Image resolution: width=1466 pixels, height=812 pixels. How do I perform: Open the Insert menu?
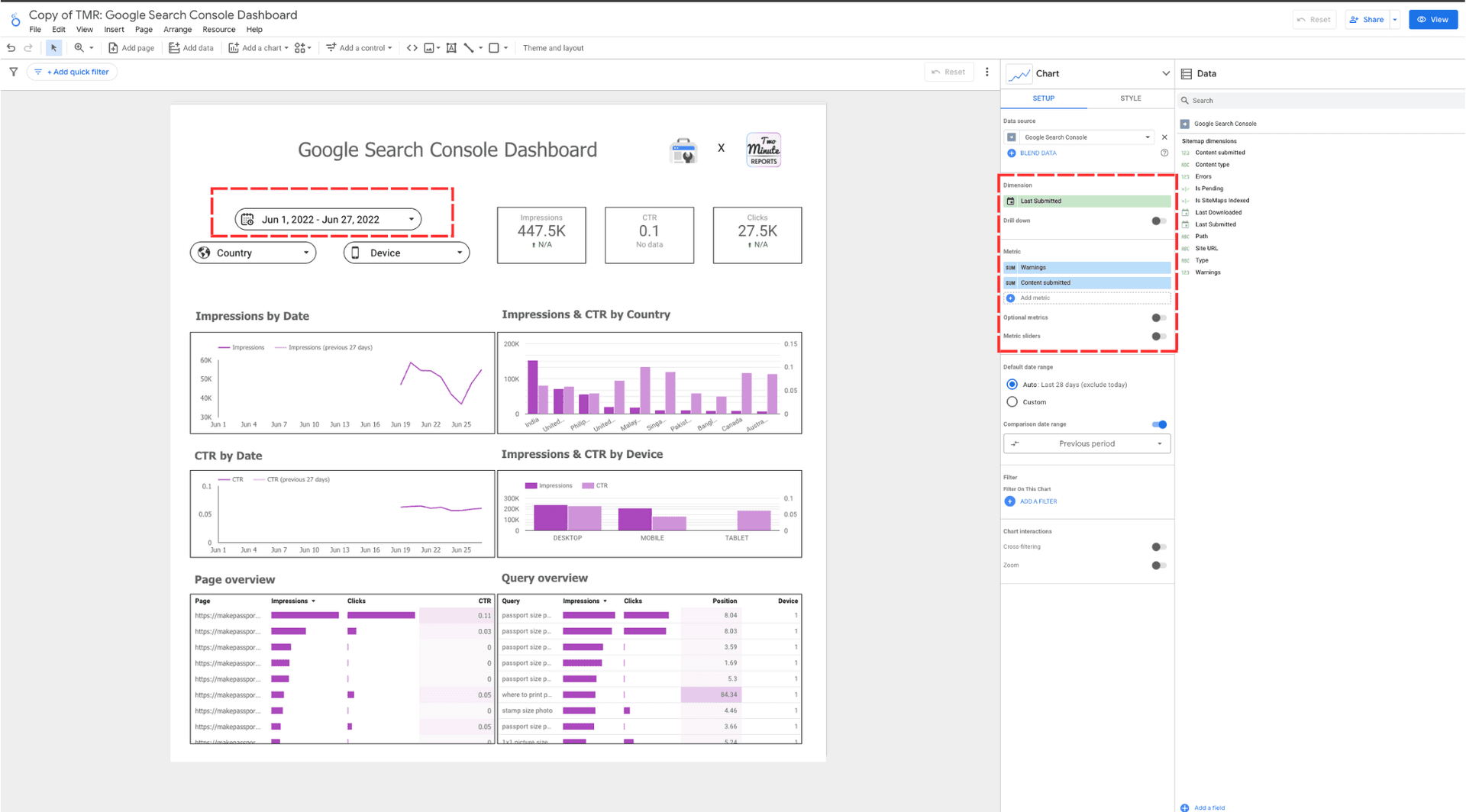coord(114,30)
